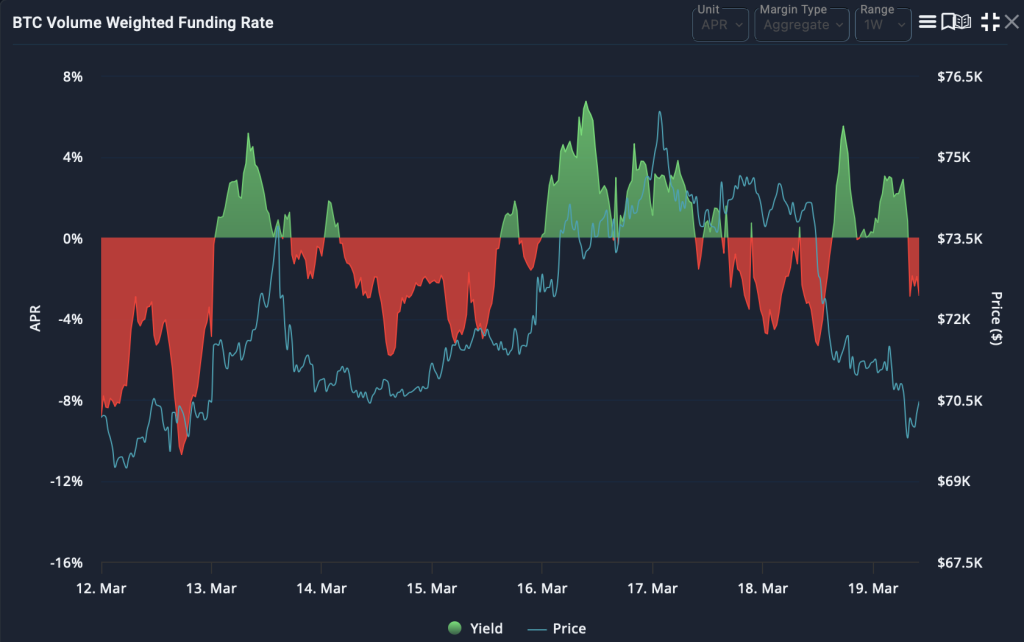Click the $73.5K label on price axis
Viewport: 1024px width, 642px height.
959,239
